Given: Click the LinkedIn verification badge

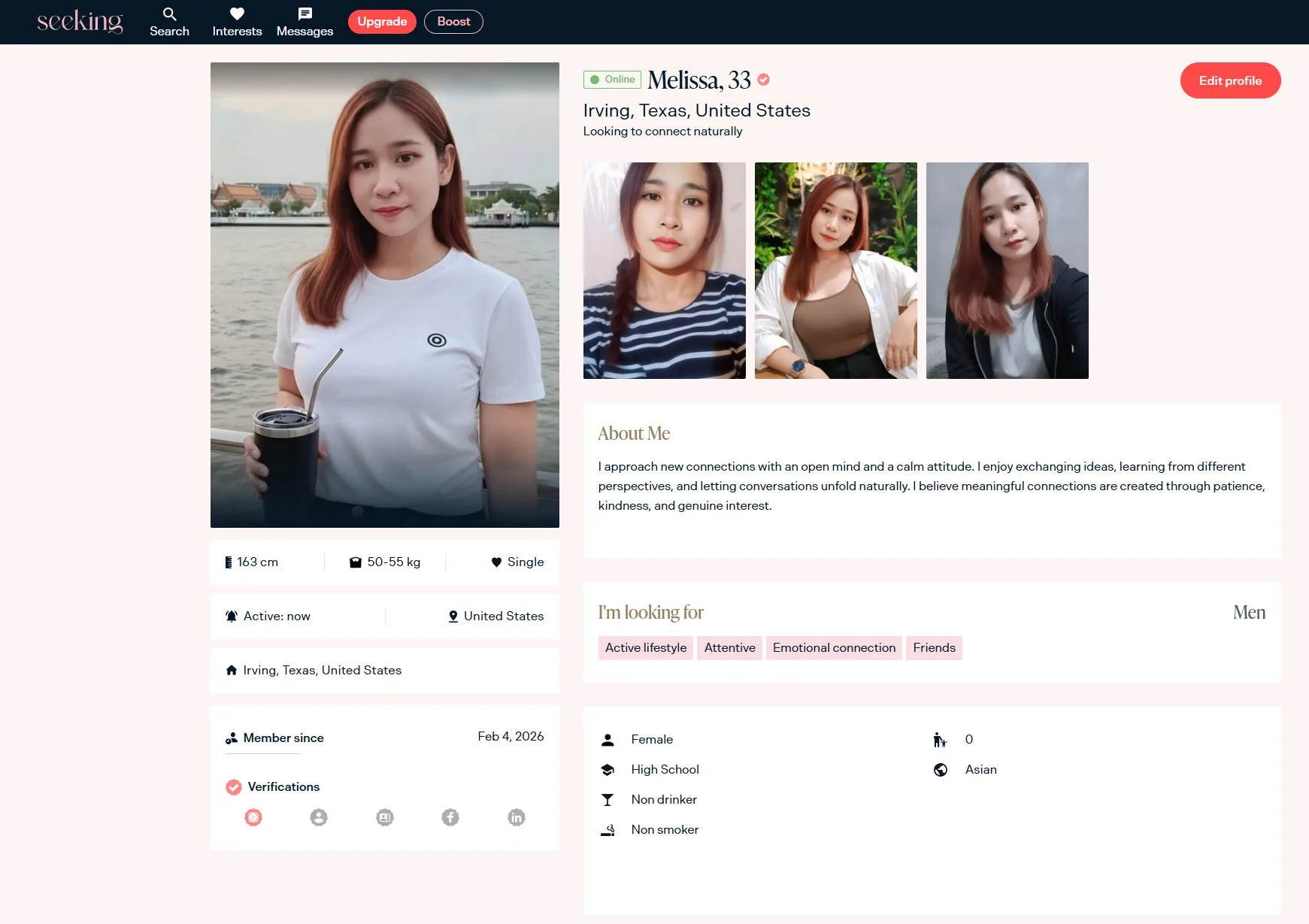Looking at the screenshot, I should coord(517,817).
